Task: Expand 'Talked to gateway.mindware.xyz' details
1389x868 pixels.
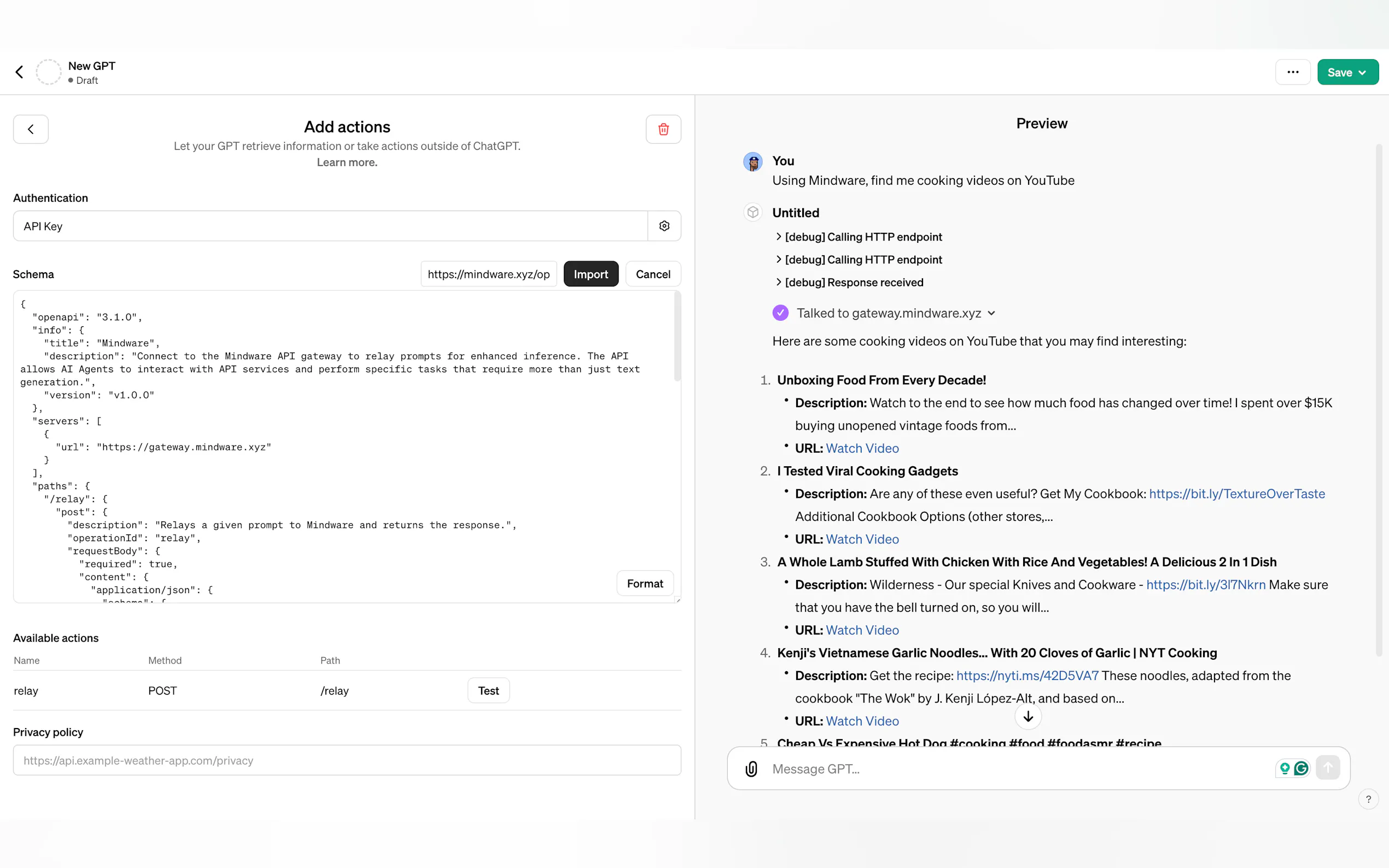Action: pyautogui.click(x=991, y=313)
